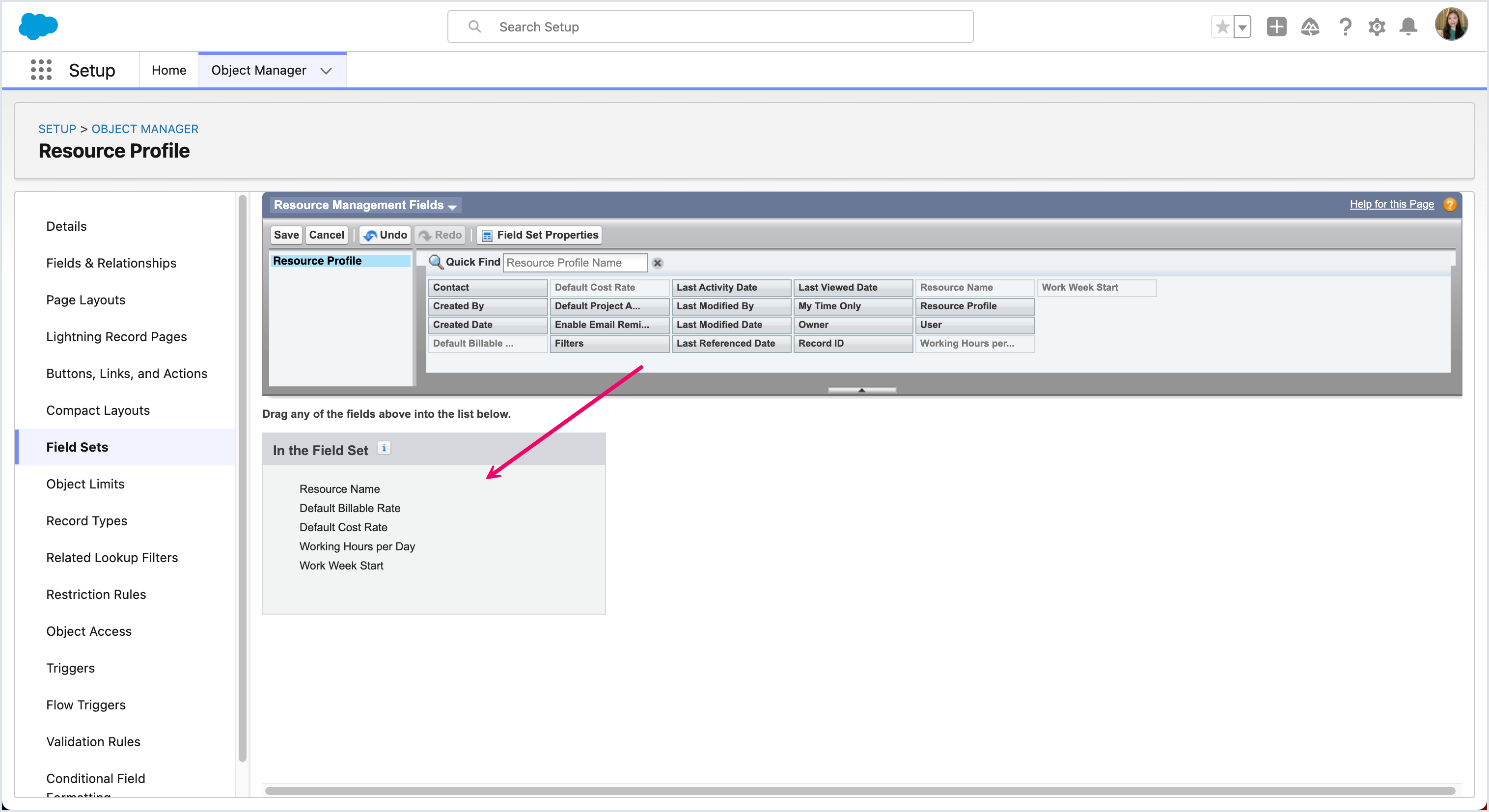Viewport: 1489px width, 812px height.
Task: Select Working Hours per Day in the field set
Action: tap(357, 546)
